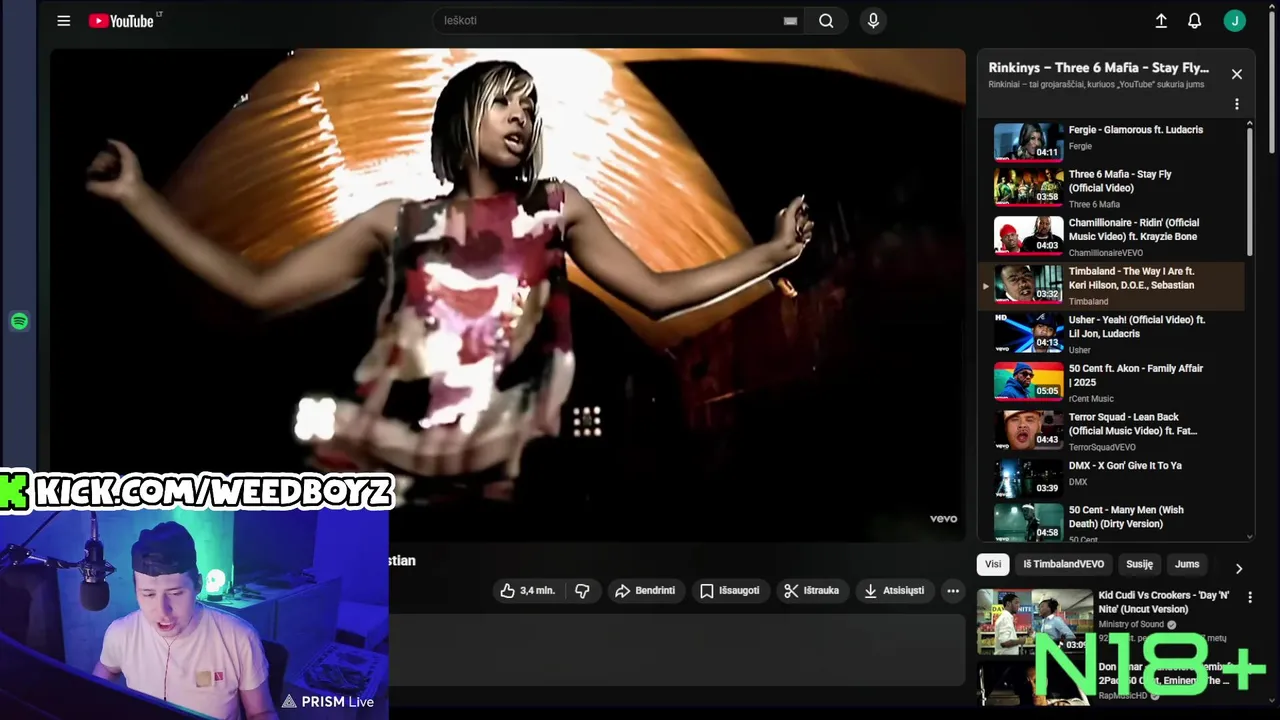
Task: Close the Rinkinys mix playlist panel
Action: pyautogui.click(x=1237, y=74)
